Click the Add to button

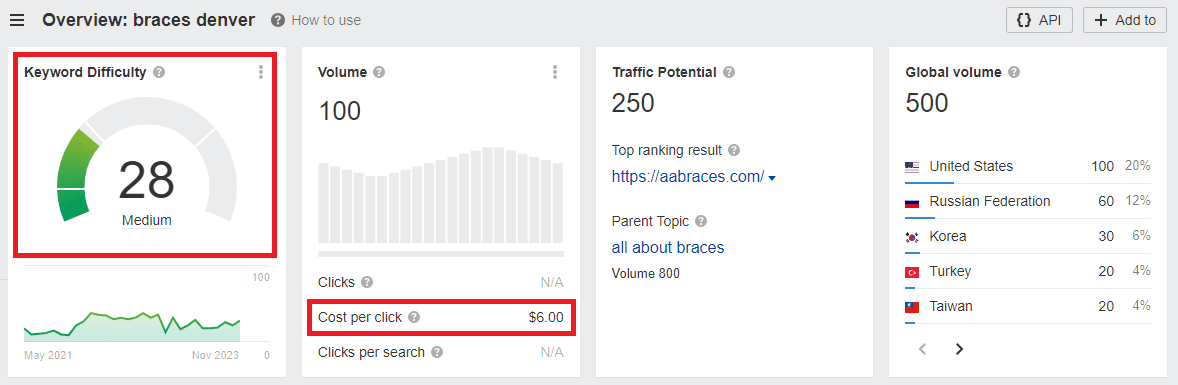pyautogui.click(x=1125, y=20)
